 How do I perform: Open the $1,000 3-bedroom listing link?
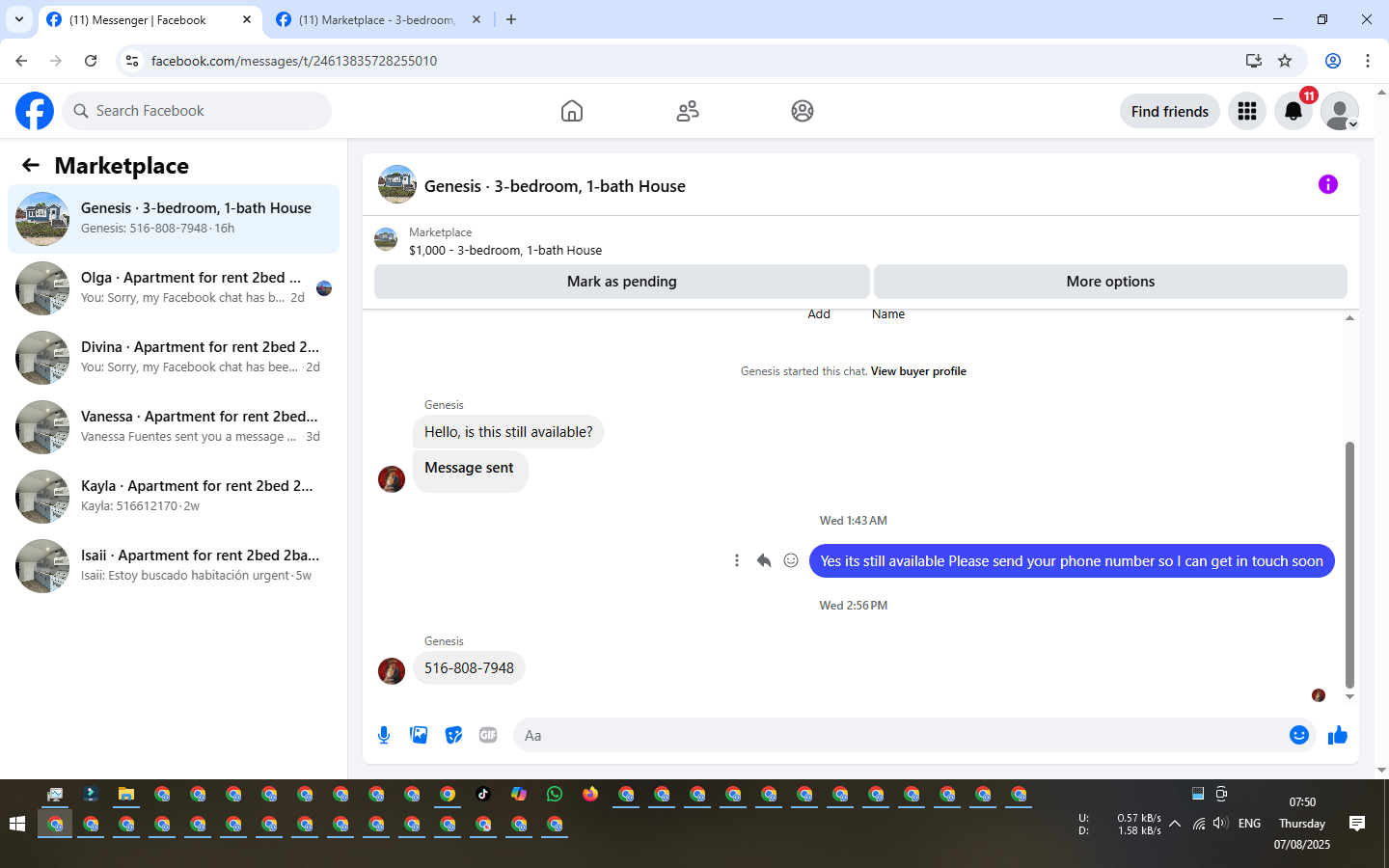pos(505,250)
